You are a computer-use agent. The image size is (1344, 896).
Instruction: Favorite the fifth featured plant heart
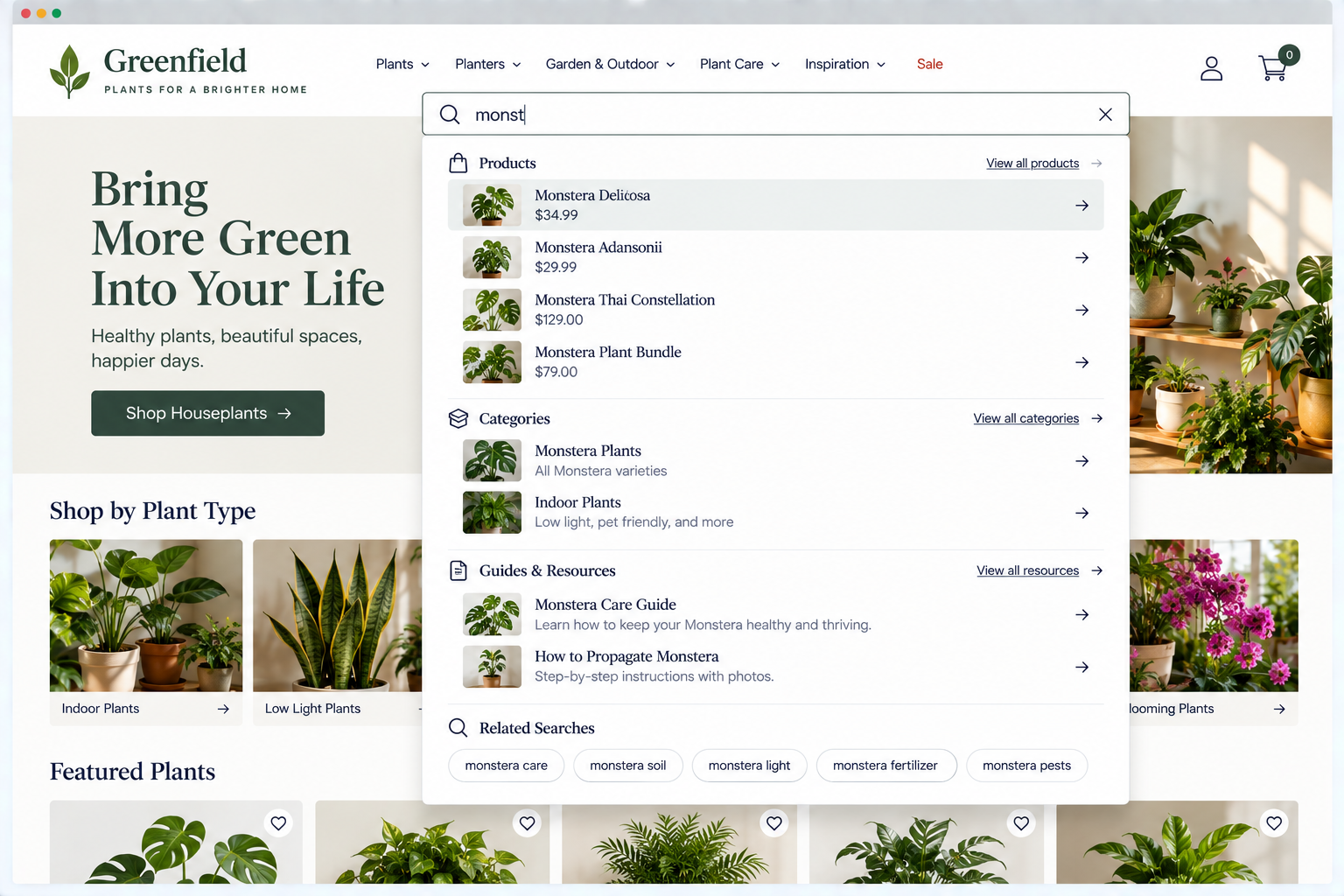click(x=1274, y=823)
